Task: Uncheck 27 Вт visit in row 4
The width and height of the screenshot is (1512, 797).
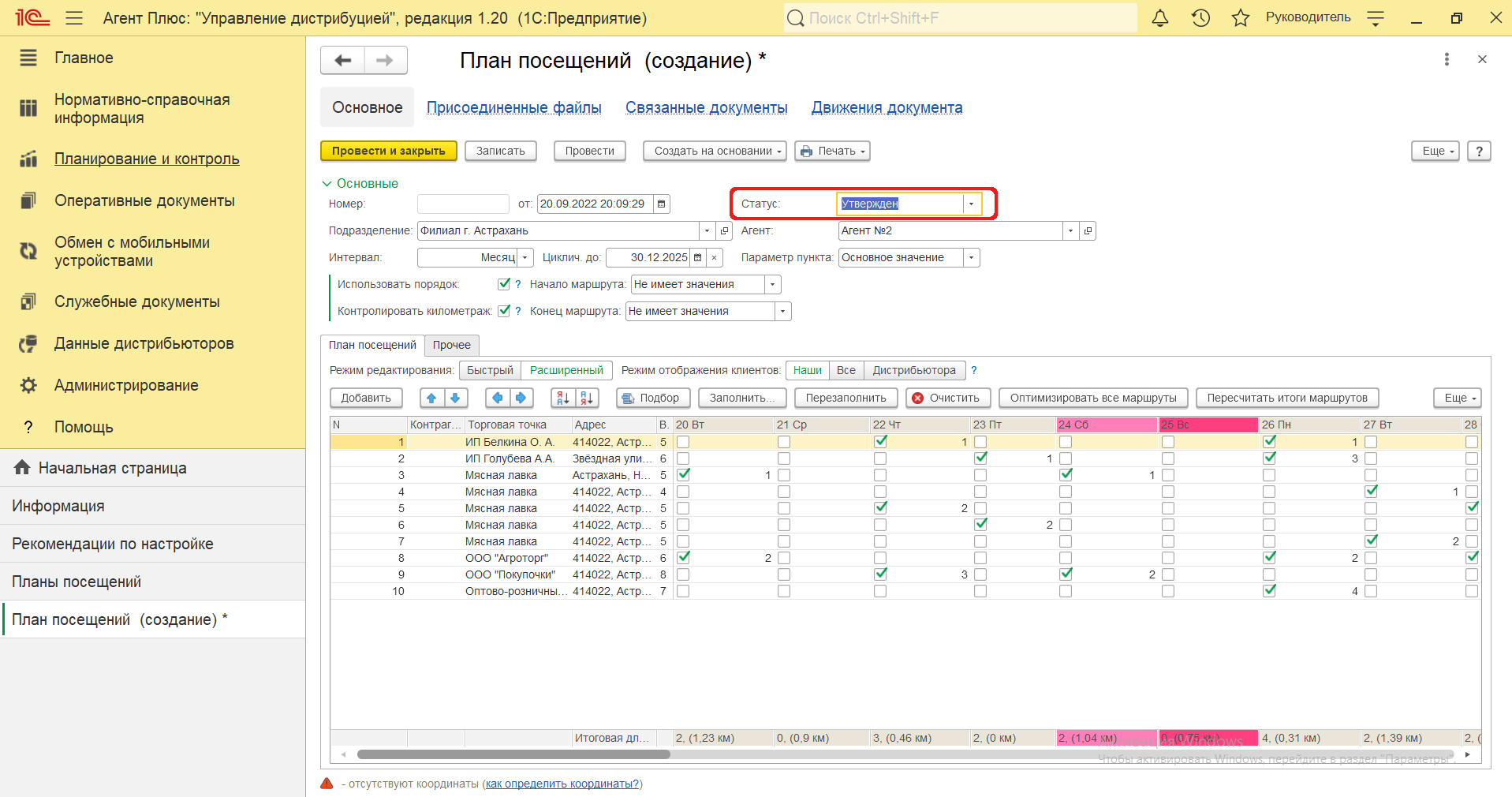Action: (1371, 492)
